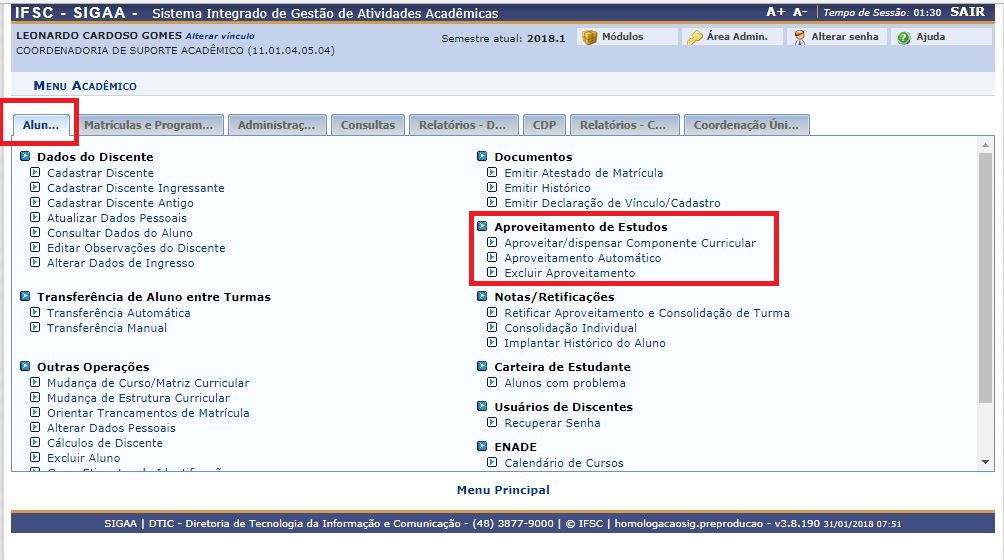Click the arrow icon beside Cadastrar Discente
This screenshot has height=560, width=1004.
pyautogui.click(x=35, y=173)
